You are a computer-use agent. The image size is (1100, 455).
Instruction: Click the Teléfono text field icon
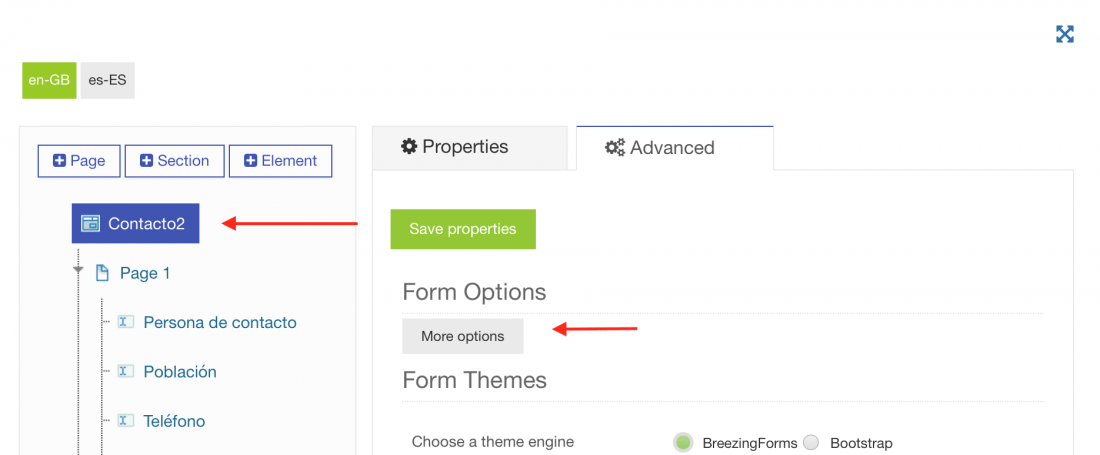point(126,420)
